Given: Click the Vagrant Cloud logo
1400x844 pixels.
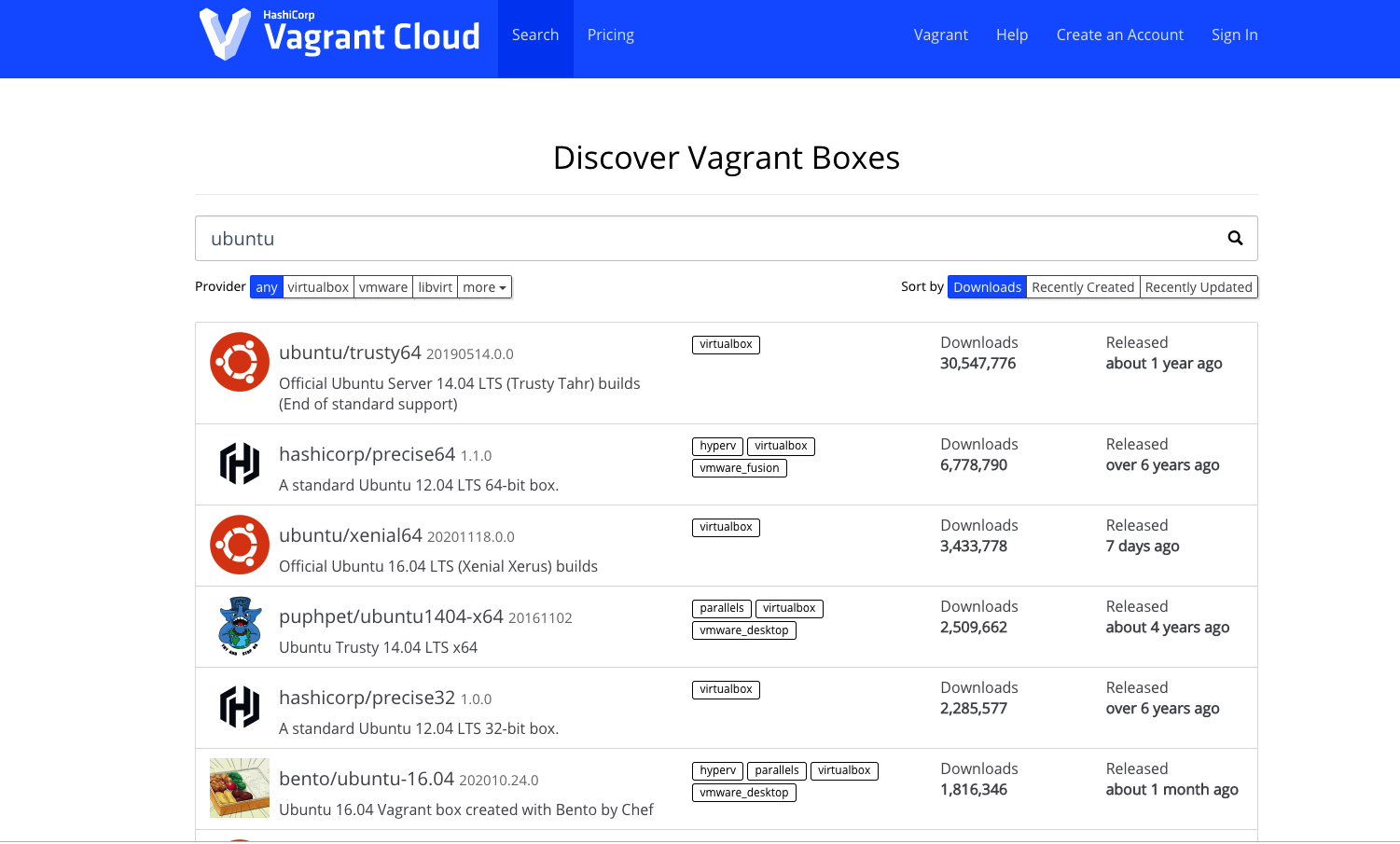Looking at the screenshot, I should [340, 35].
